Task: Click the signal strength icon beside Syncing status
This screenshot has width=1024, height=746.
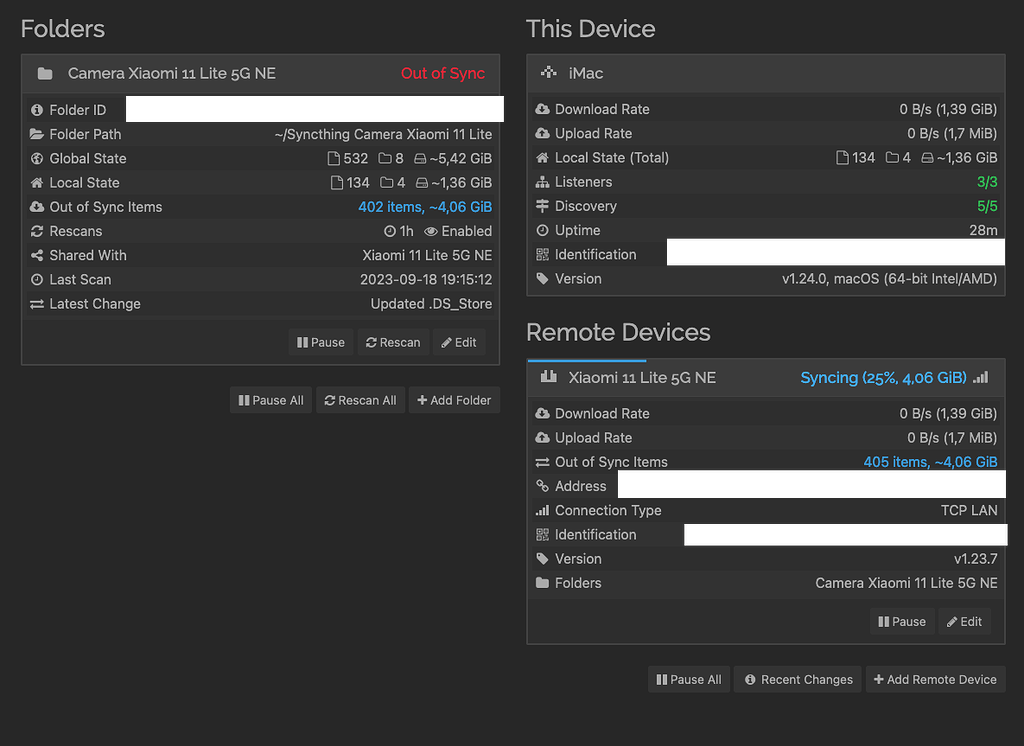Action: pyautogui.click(x=981, y=378)
